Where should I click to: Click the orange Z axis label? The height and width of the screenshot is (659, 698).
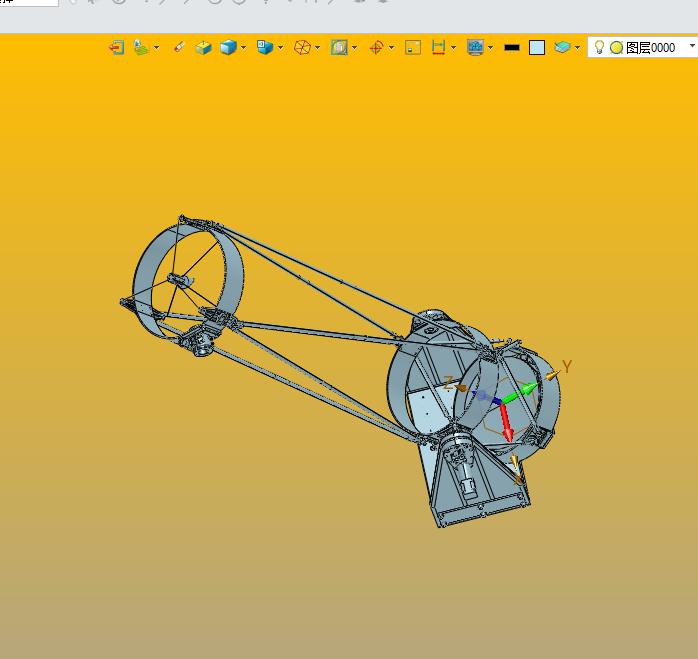coord(449,382)
